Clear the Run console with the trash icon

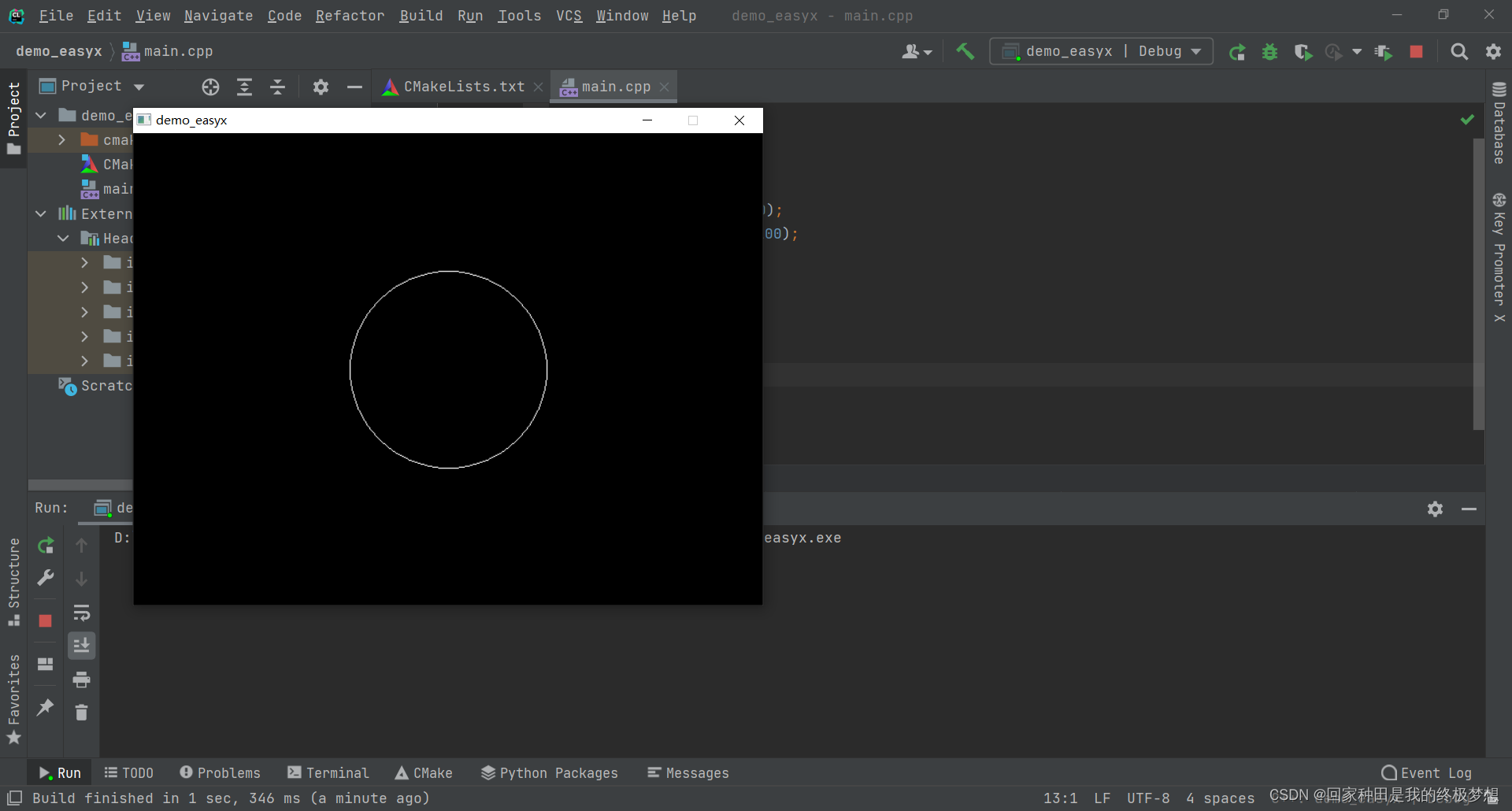click(81, 713)
